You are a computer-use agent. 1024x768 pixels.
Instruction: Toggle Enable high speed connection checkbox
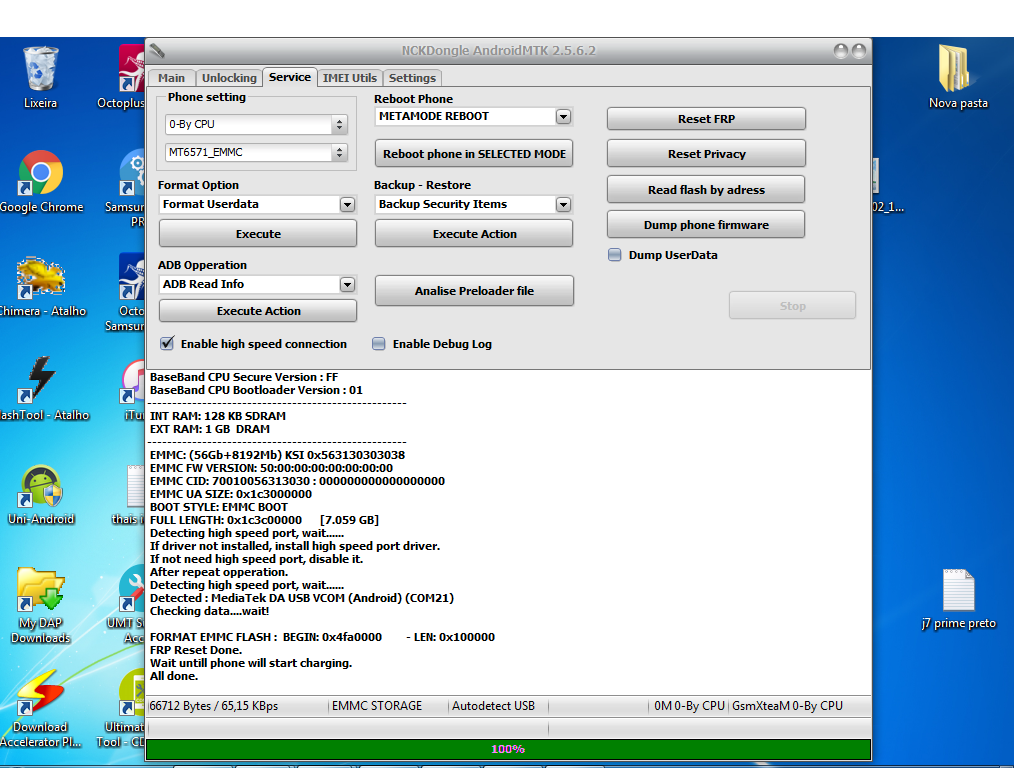pos(167,344)
